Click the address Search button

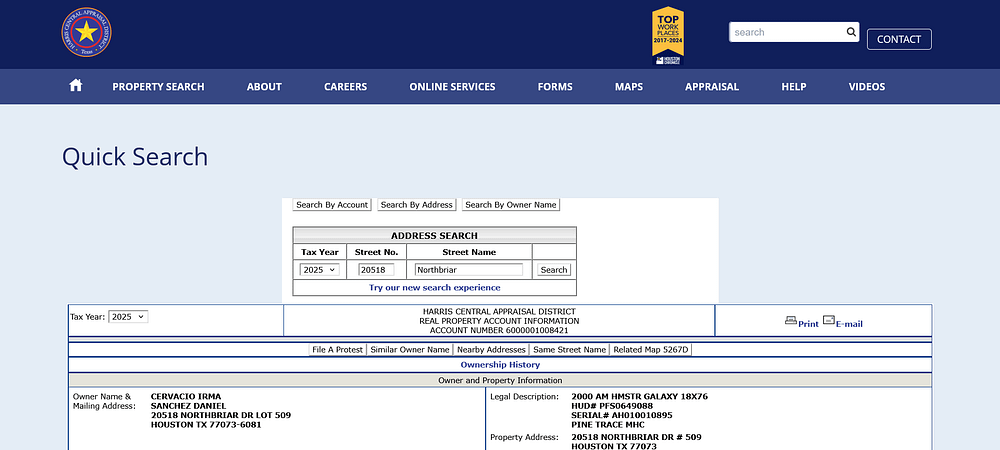[x=554, y=270]
